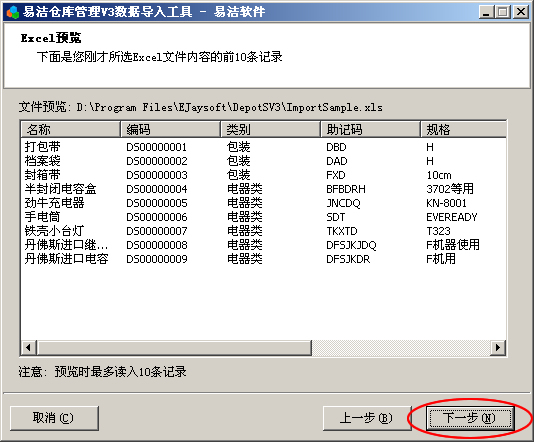This screenshot has height=442, width=534.
Task: Select the 劲牛充电器 row
Action: pyautogui.click(x=264, y=203)
